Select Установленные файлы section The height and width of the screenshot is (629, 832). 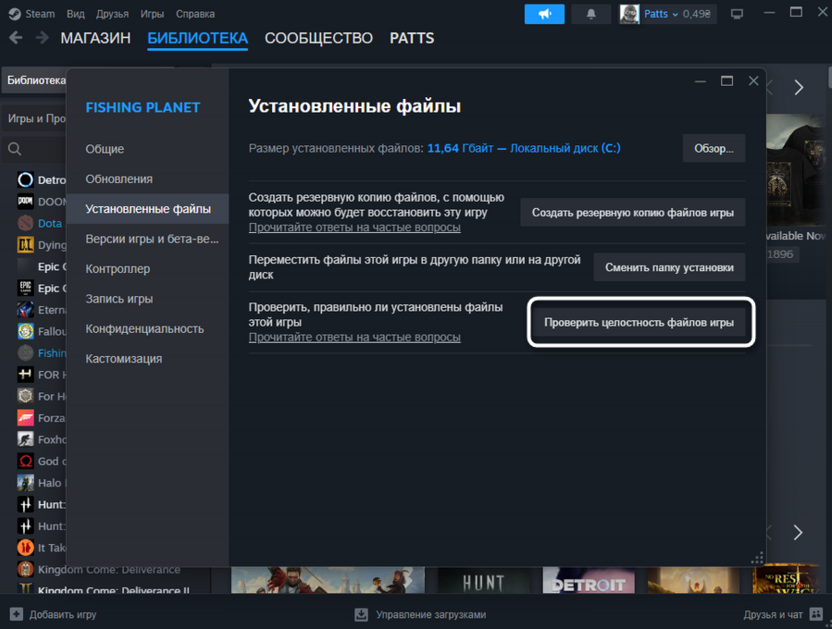point(148,209)
